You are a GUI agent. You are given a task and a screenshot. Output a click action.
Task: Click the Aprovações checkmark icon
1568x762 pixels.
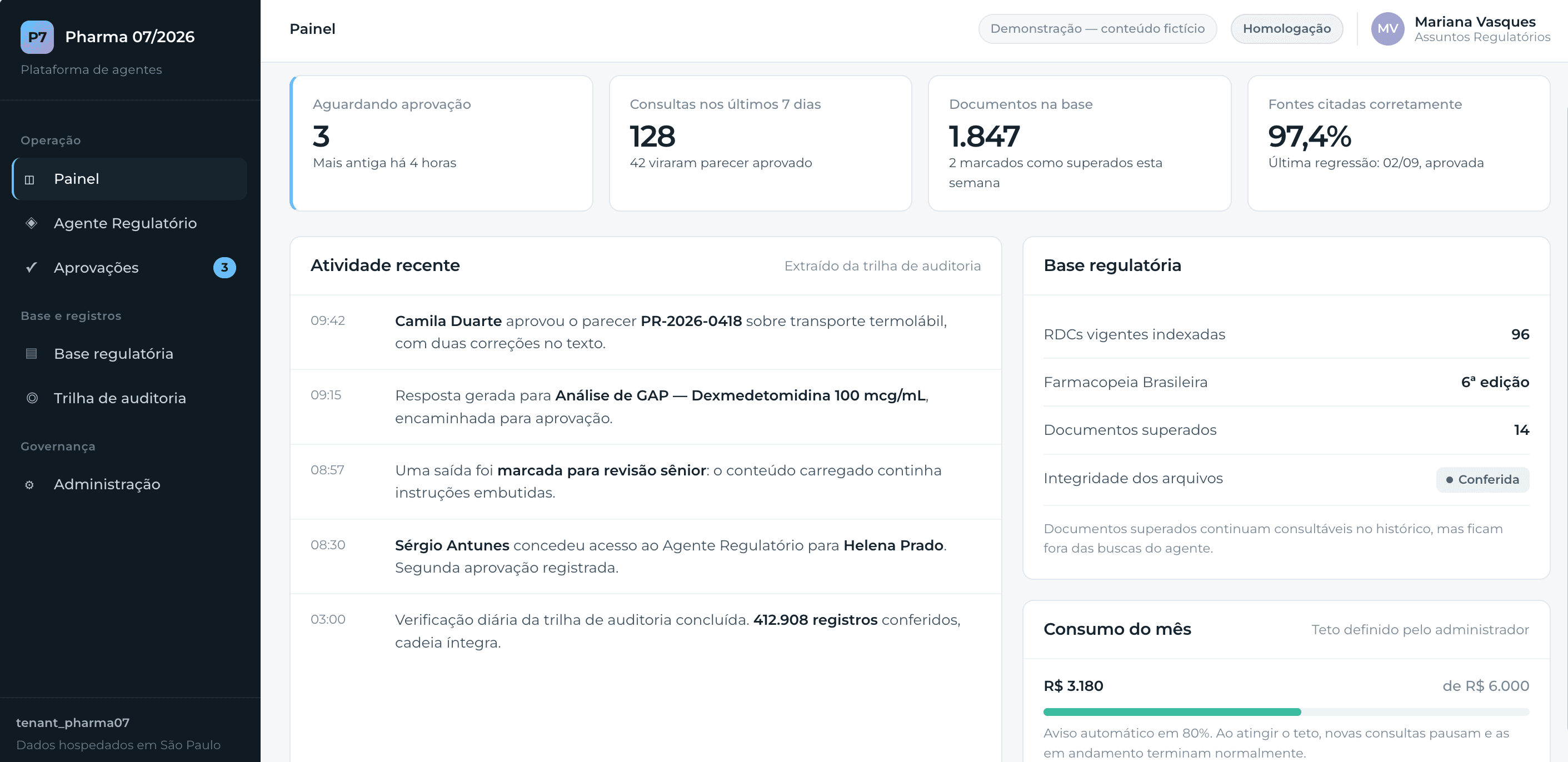coord(32,268)
